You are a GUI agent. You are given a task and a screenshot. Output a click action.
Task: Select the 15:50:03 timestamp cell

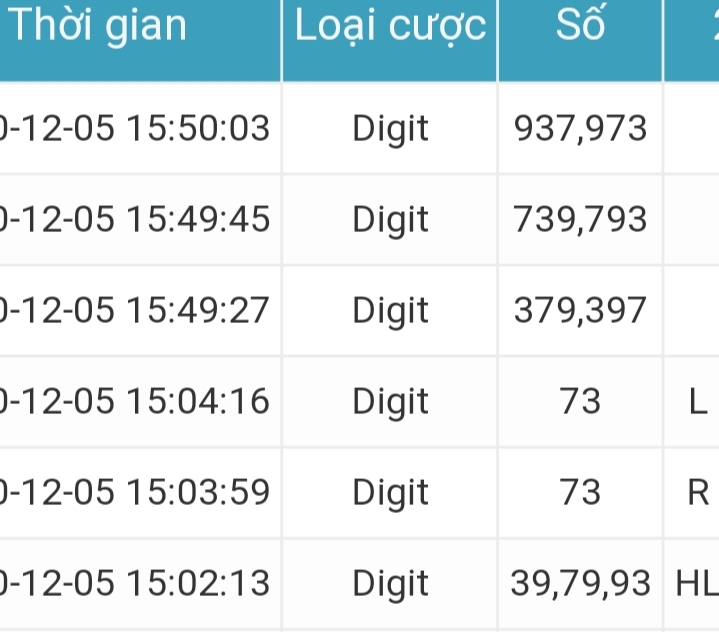pyautogui.click(x=135, y=129)
